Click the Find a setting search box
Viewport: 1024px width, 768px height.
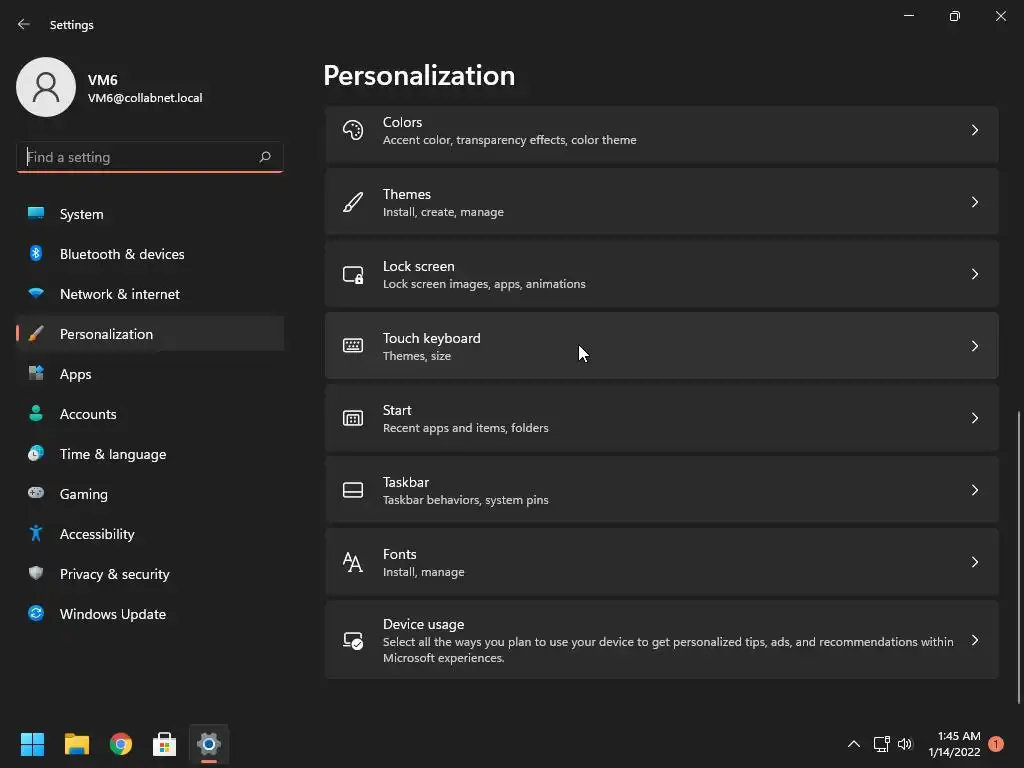[x=140, y=157]
